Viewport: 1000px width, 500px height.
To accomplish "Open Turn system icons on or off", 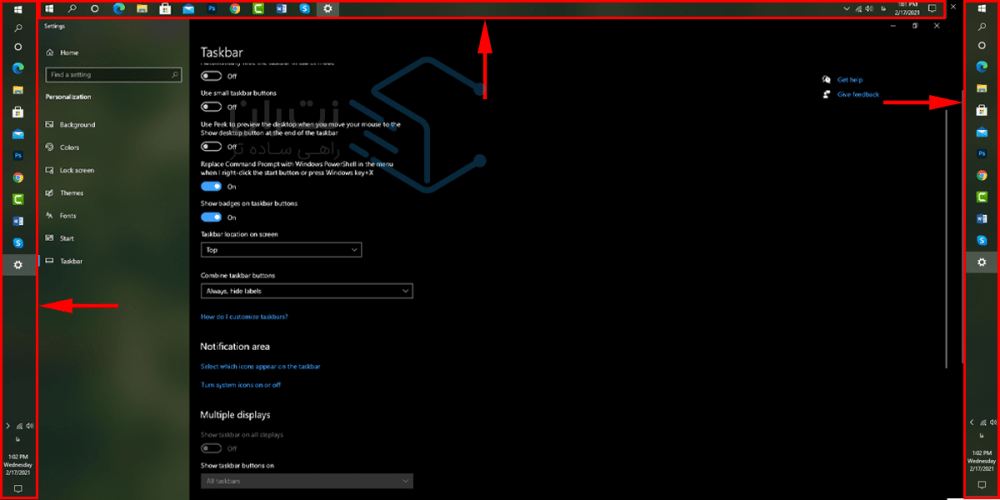I will click(240, 385).
